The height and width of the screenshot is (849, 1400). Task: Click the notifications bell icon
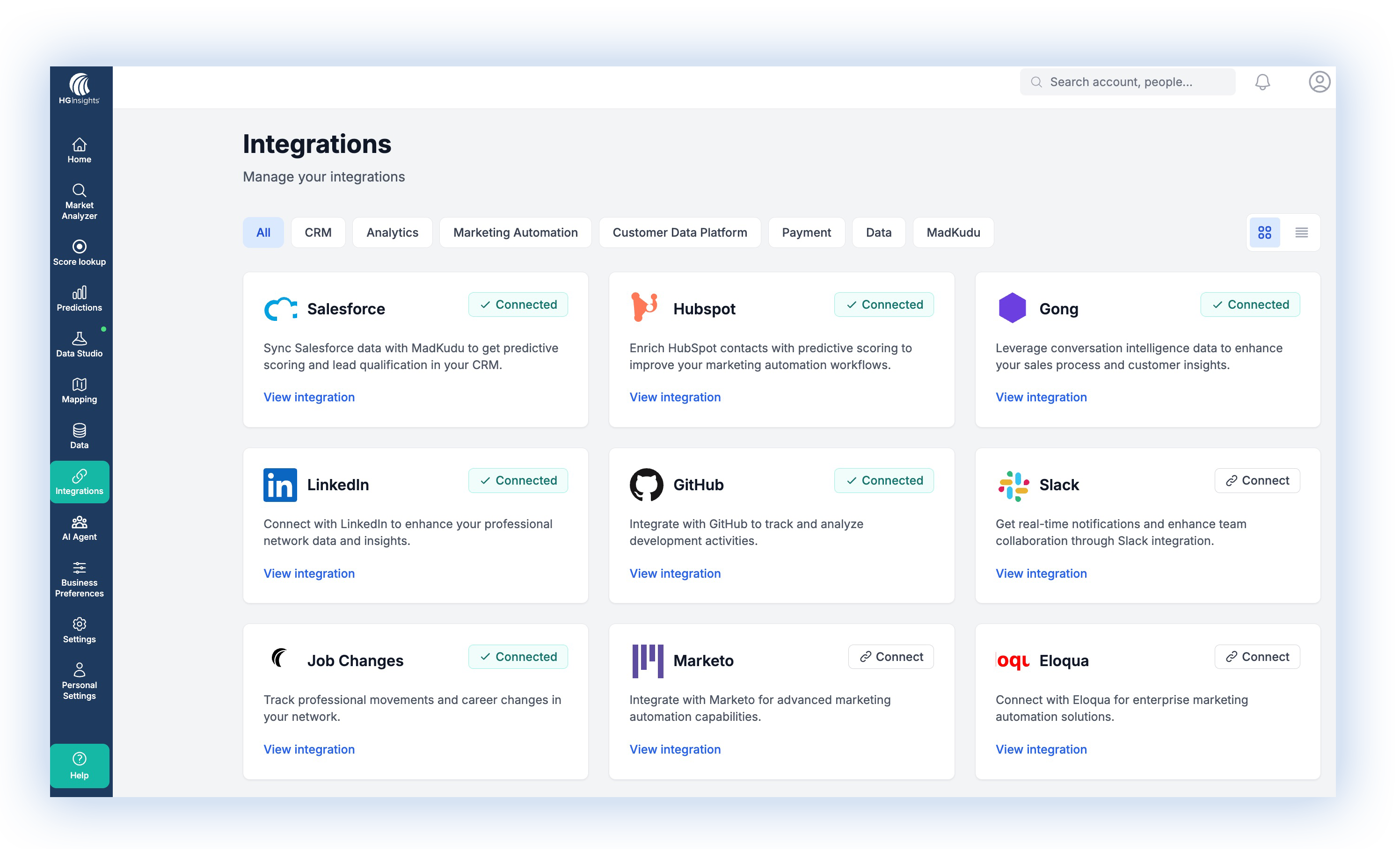point(1262,82)
